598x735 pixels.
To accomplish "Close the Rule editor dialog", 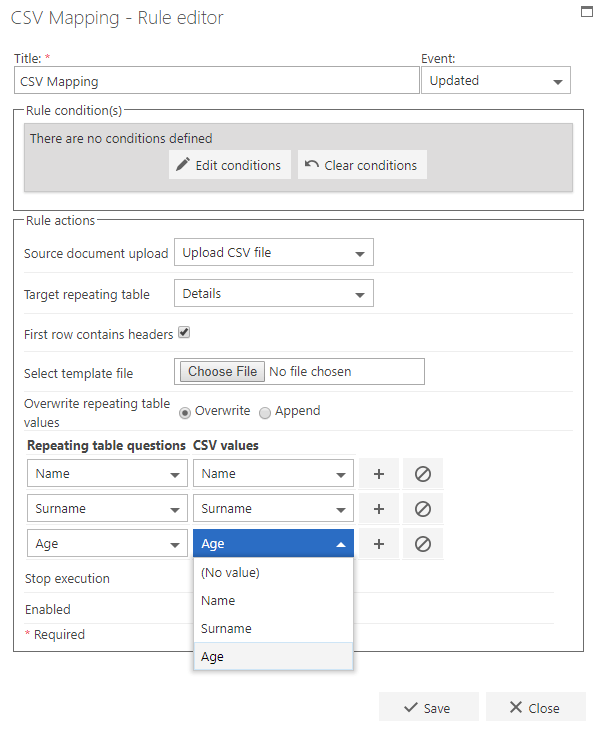I will [536, 707].
